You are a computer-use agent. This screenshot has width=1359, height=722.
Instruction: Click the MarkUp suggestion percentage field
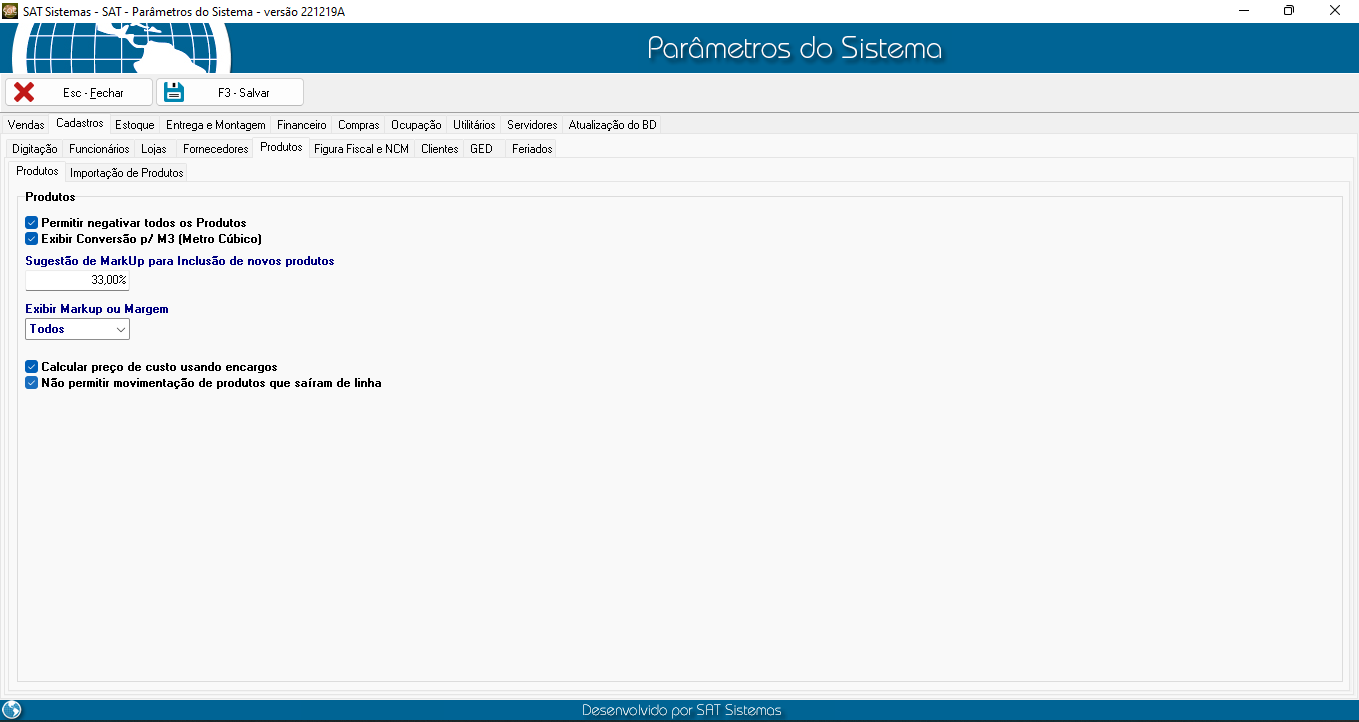tap(77, 281)
